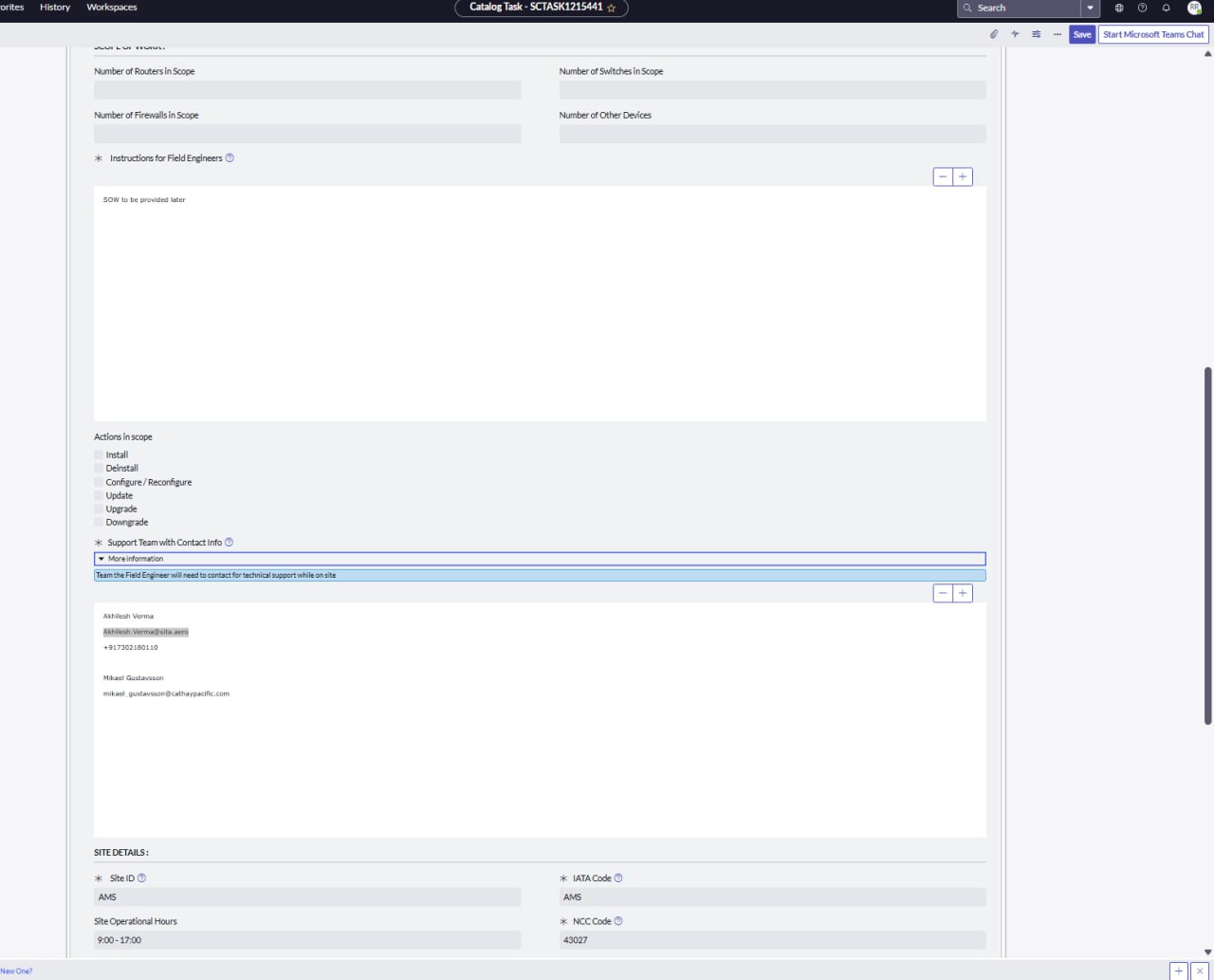Open the History menu

click(x=55, y=8)
